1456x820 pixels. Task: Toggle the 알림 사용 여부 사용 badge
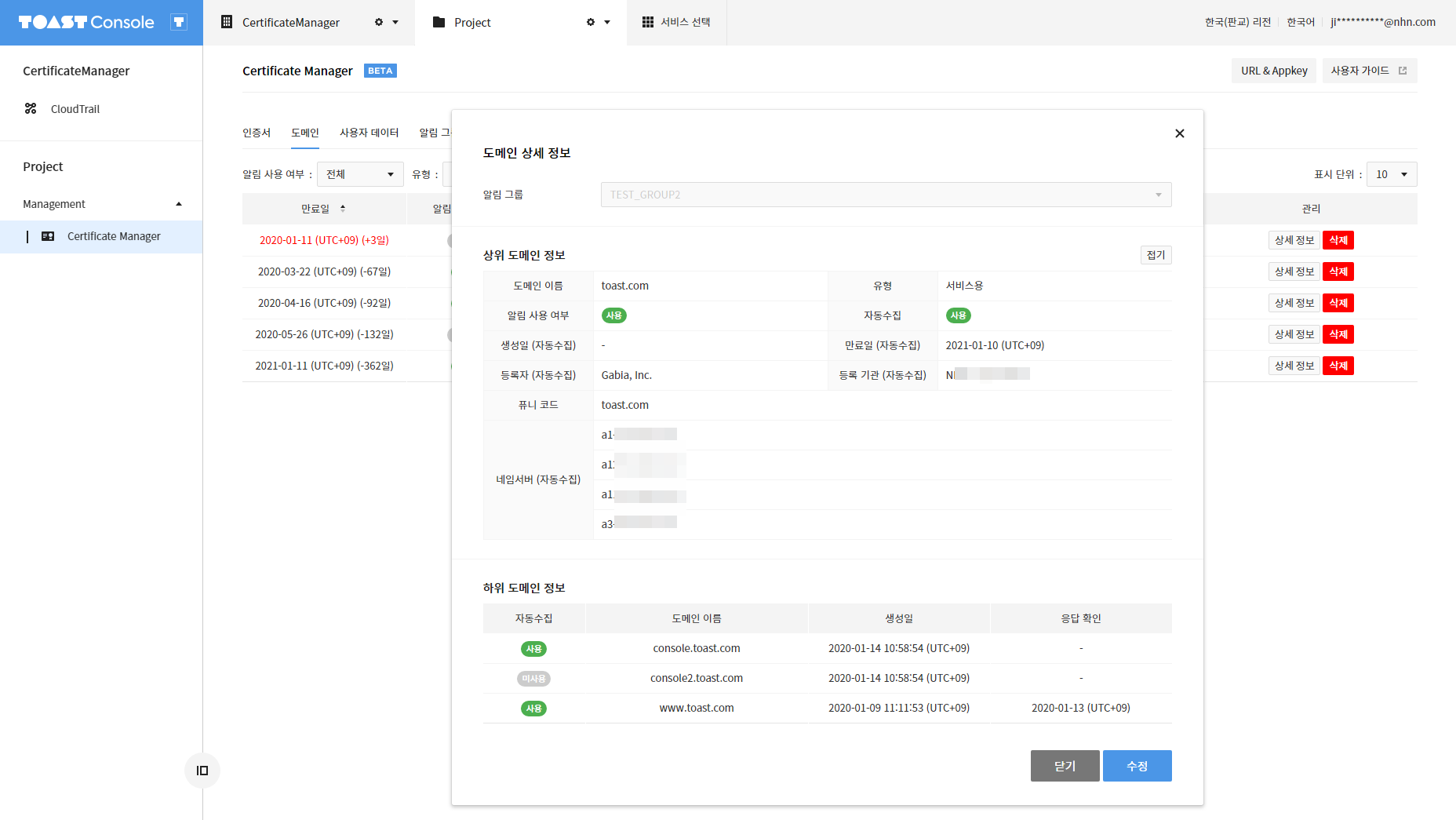coord(614,315)
